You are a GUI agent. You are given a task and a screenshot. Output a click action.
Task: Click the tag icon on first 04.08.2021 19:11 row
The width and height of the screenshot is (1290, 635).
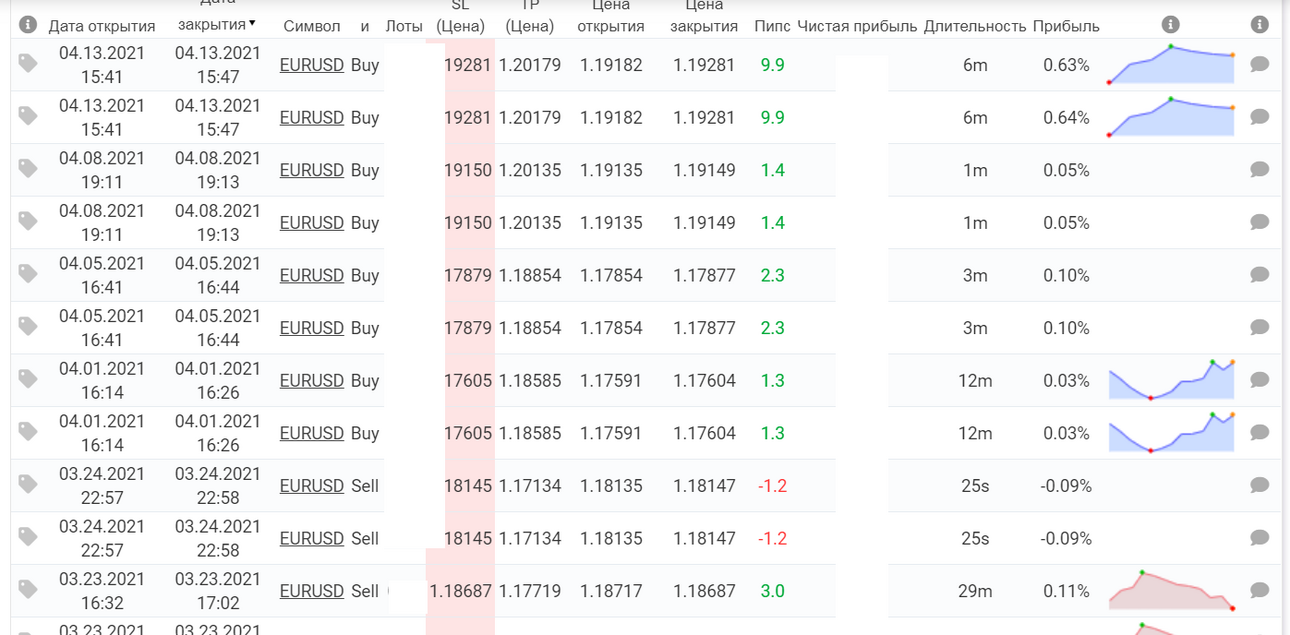click(28, 169)
